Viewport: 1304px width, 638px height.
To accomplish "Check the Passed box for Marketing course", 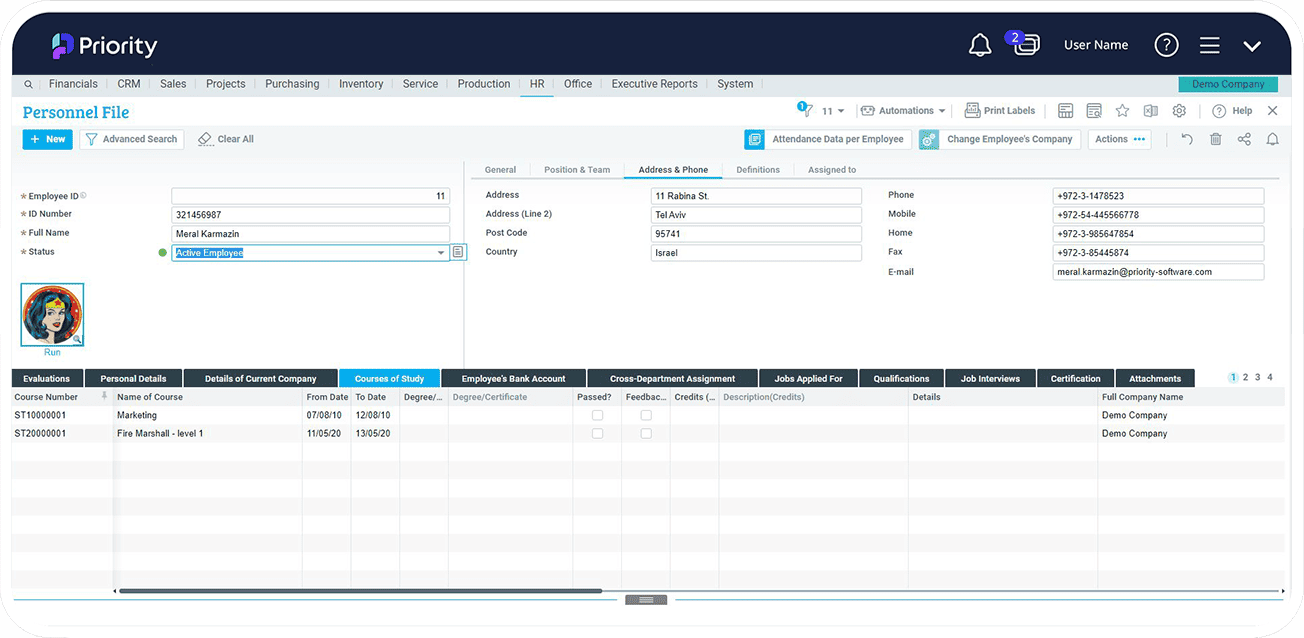I will [597, 415].
